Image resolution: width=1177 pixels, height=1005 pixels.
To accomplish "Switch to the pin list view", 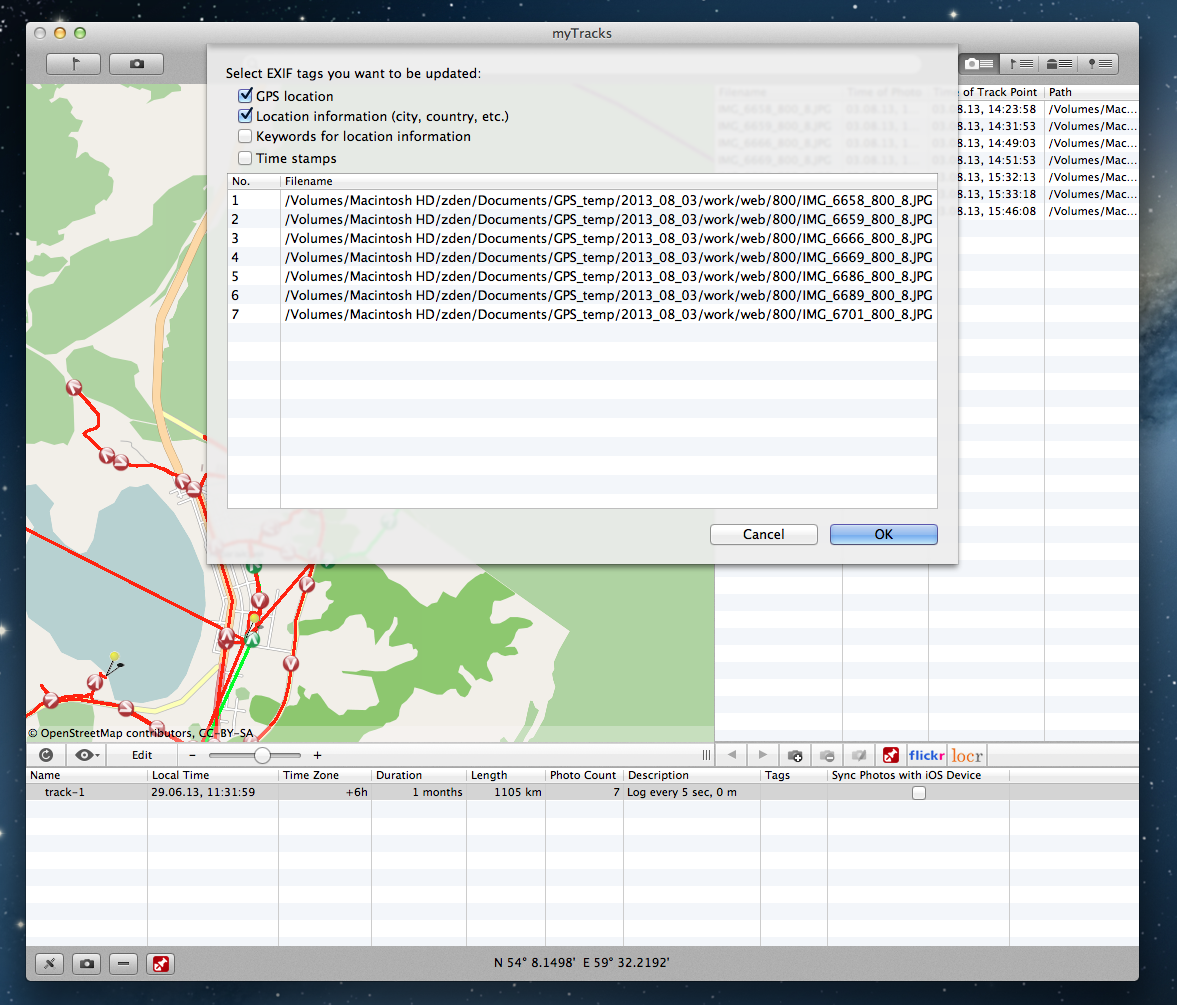I will tap(1100, 64).
